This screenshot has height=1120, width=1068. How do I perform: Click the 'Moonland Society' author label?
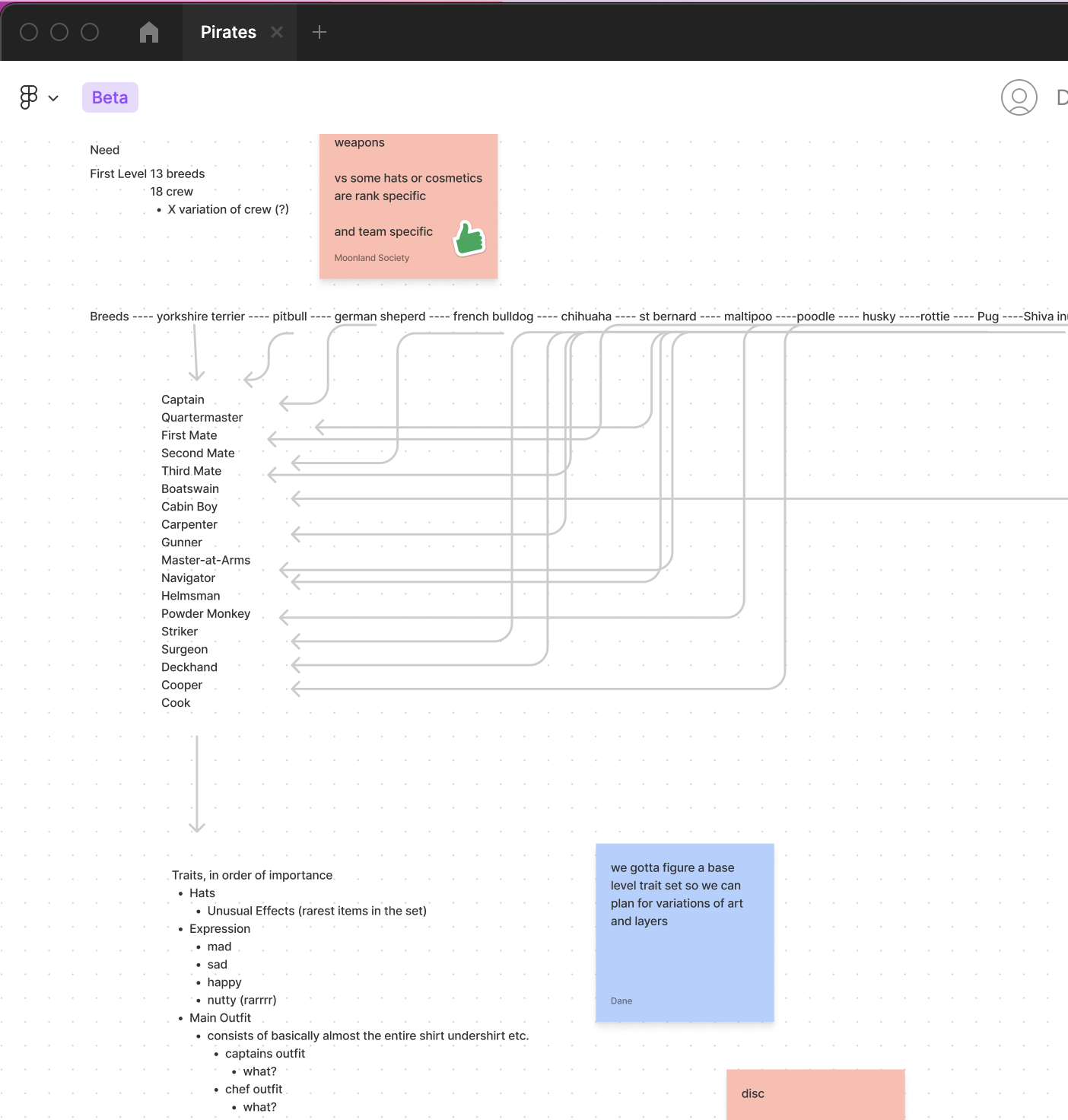click(x=372, y=258)
